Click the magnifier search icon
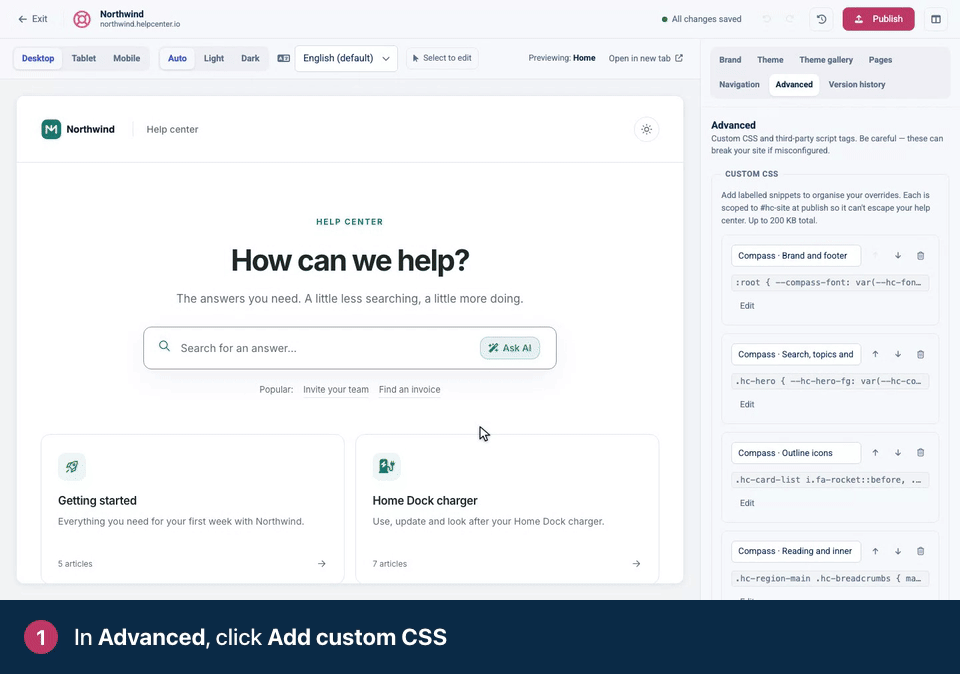This screenshot has height=674, width=960. 164,346
